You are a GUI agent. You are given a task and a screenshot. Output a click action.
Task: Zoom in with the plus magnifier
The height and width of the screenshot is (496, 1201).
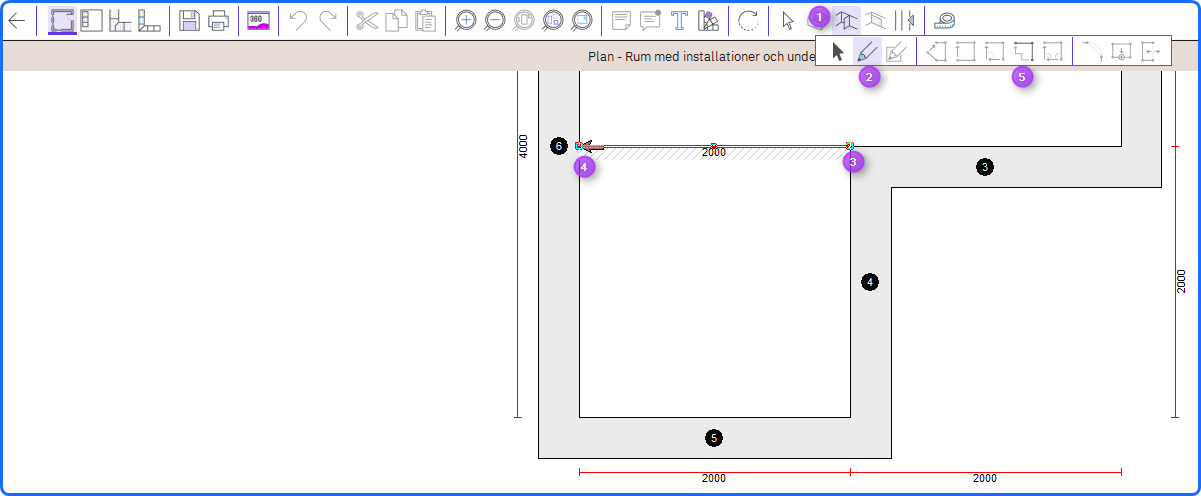point(465,20)
